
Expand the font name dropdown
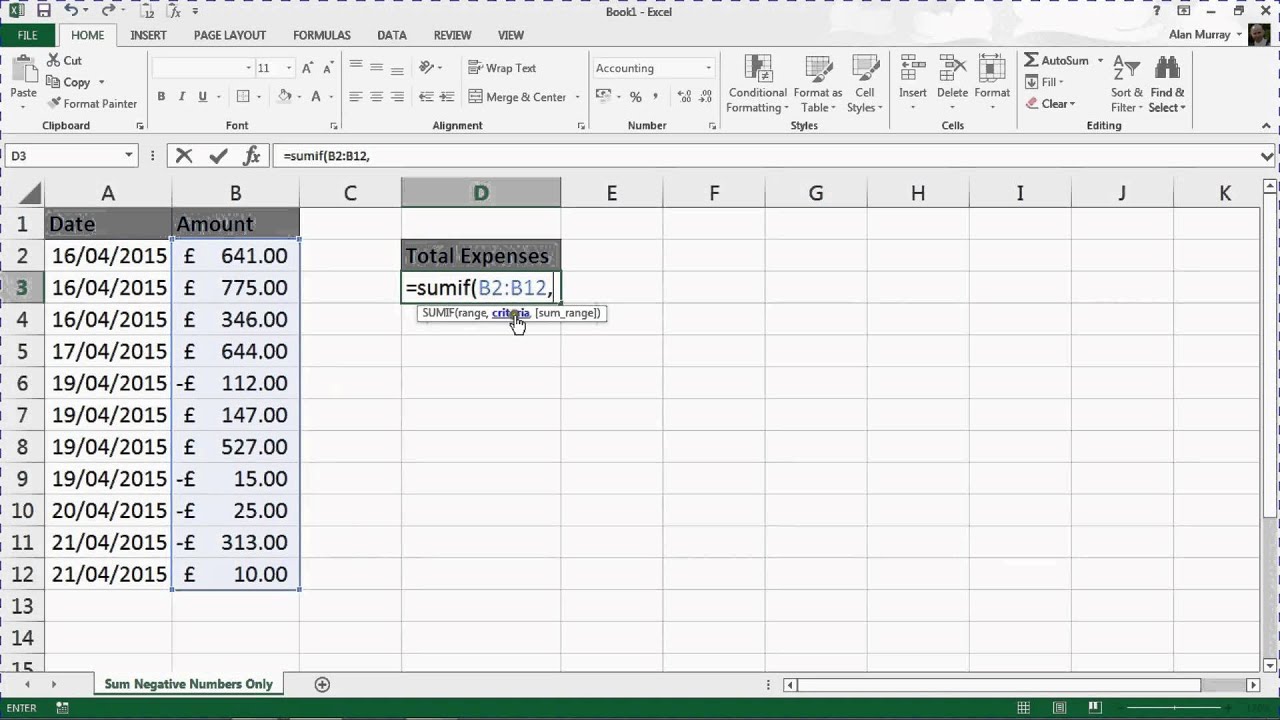[248, 68]
